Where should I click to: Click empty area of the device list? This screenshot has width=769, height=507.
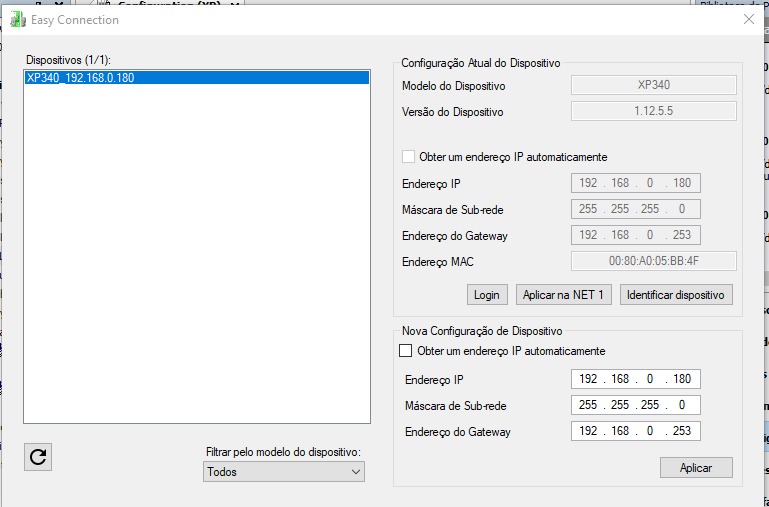pyautogui.click(x=197, y=260)
